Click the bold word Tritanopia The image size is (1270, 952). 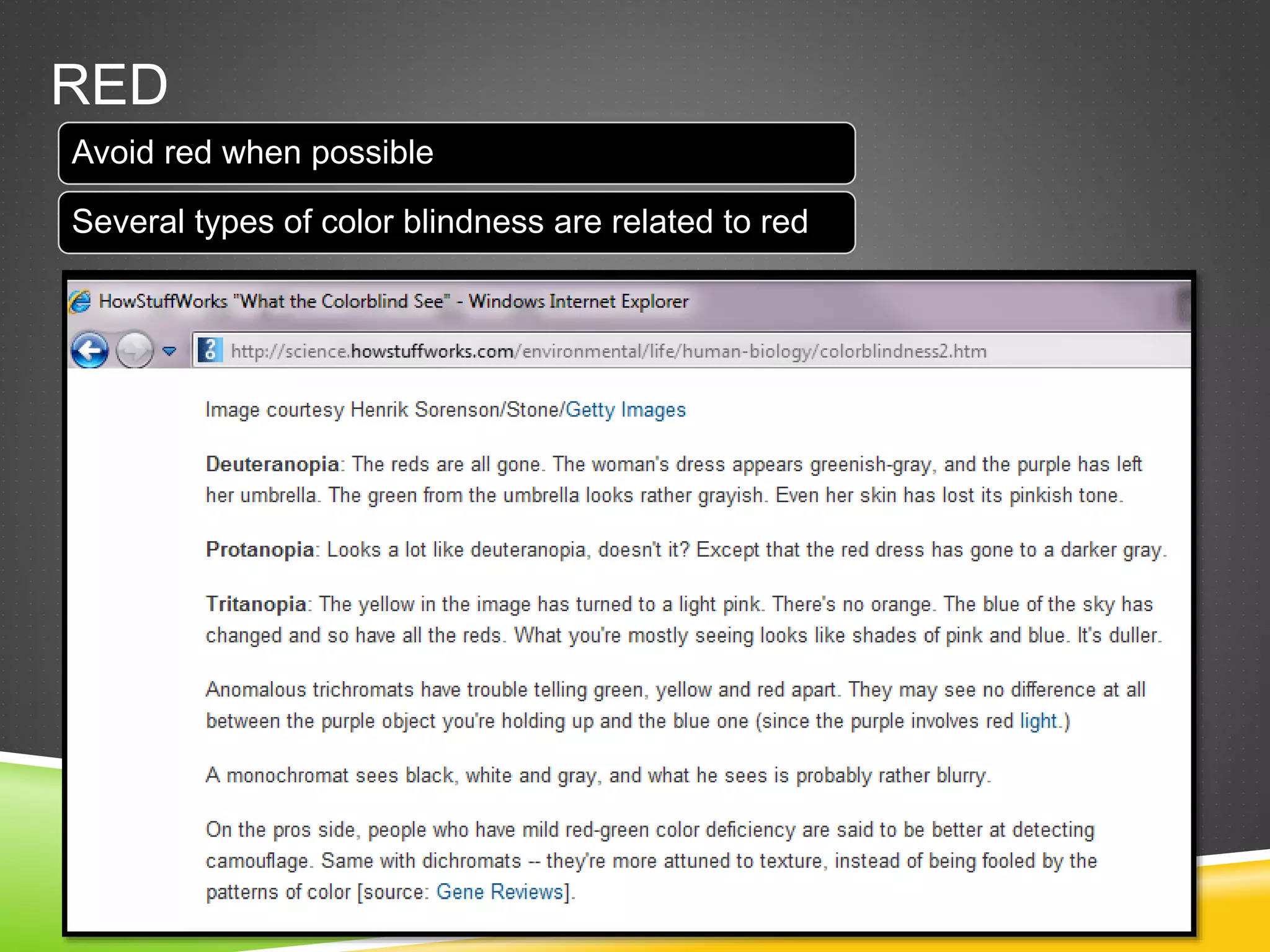click(x=256, y=604)
